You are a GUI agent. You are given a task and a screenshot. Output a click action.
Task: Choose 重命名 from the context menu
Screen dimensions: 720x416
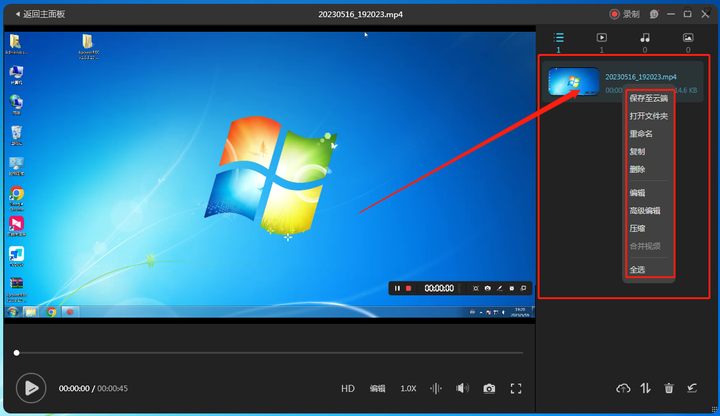[641, 134]
